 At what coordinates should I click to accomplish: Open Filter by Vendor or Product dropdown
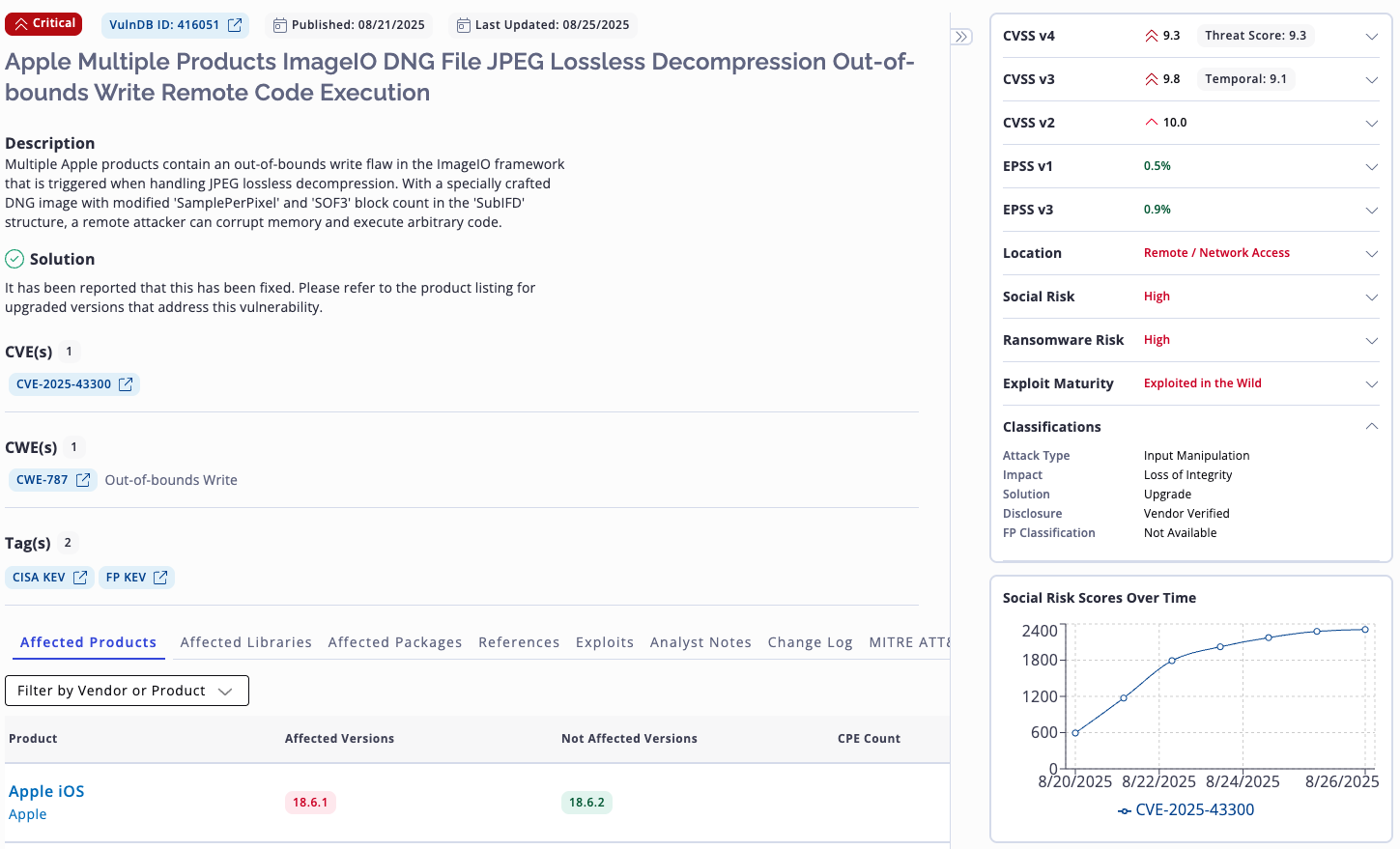(127, 691)
